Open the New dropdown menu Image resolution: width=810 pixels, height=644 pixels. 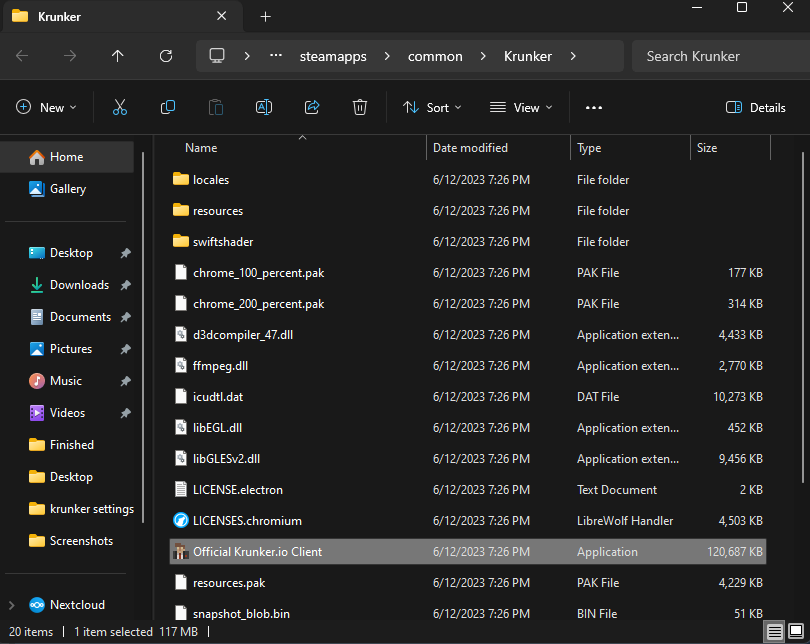(46, 107)
